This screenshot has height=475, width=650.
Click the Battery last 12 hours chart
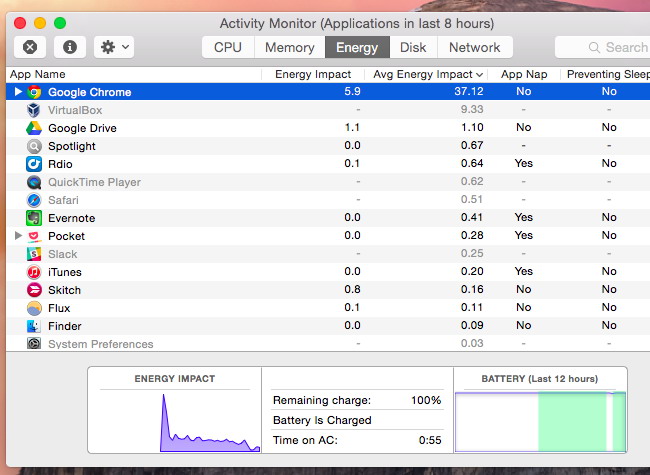[540, 422]
